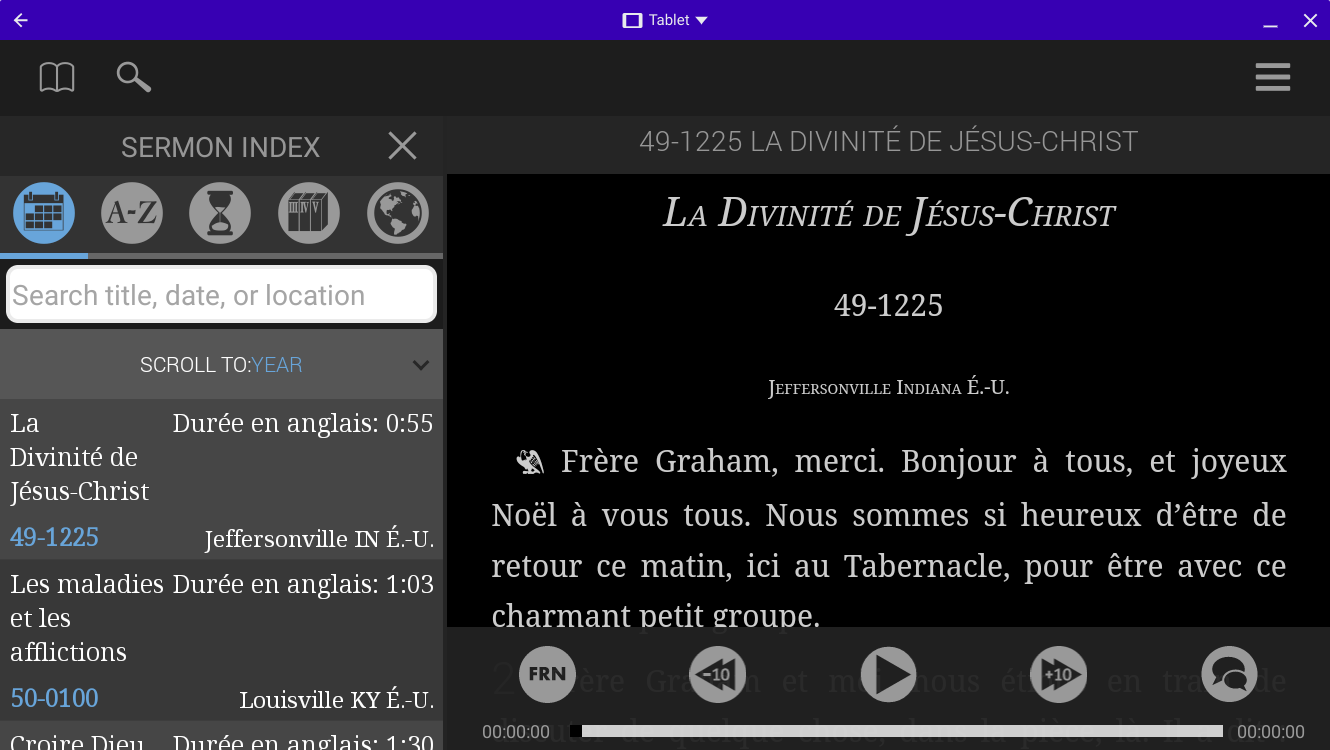This screenshot has height=750, width=1330.
Task: Open sermon La Divinité de Jésus-Christ in list
Action: coord(221,479)
